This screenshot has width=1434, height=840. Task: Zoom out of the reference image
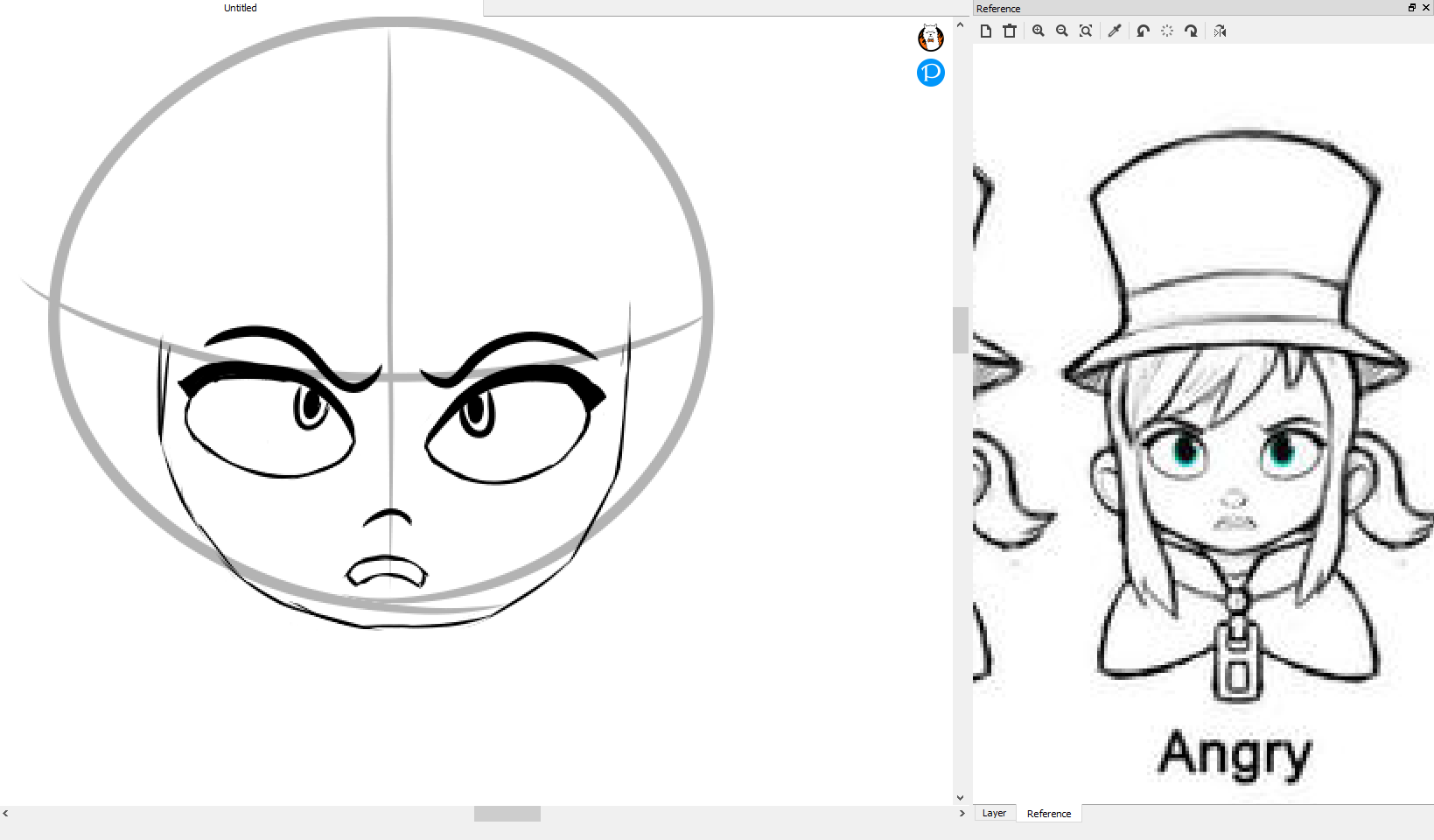point(1062,31)
